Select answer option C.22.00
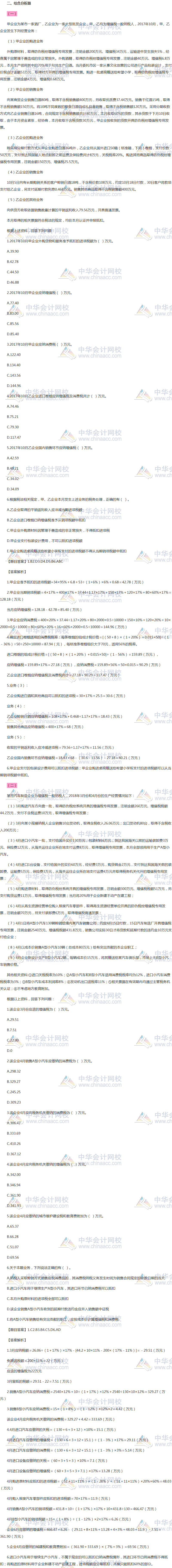Screen dimensions: 172x1568 (x=13, y=1040)
